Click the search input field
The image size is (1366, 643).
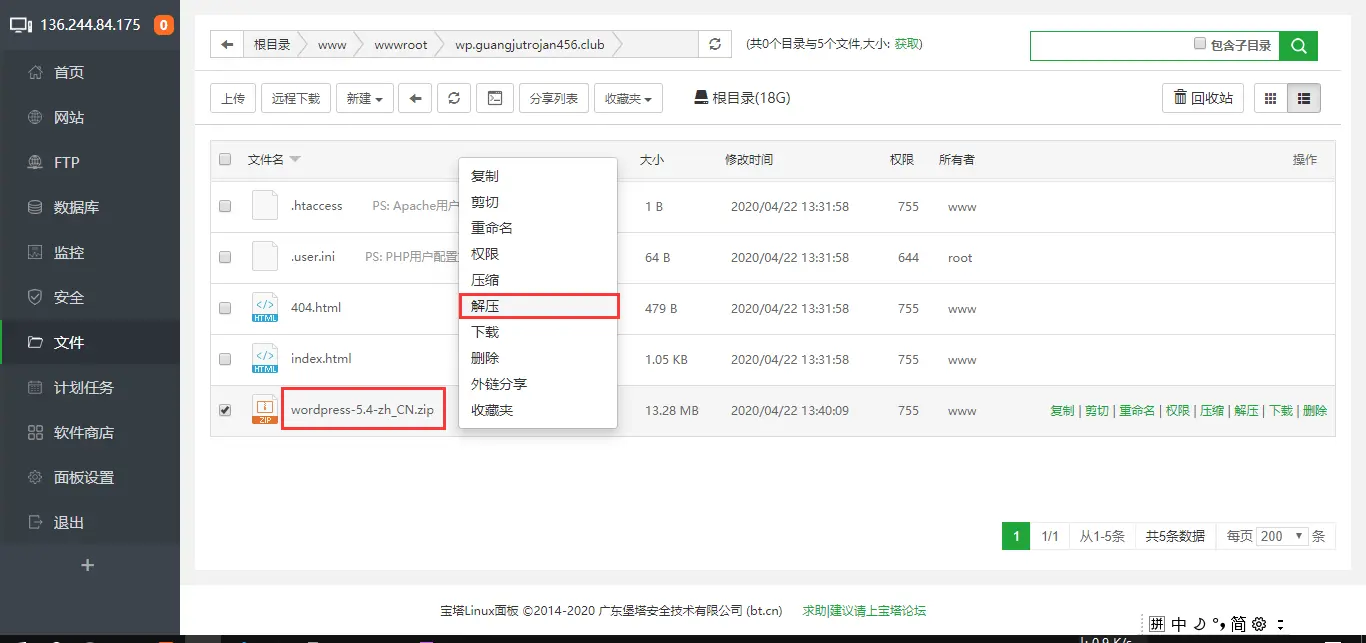click(x=1110, y=45)
